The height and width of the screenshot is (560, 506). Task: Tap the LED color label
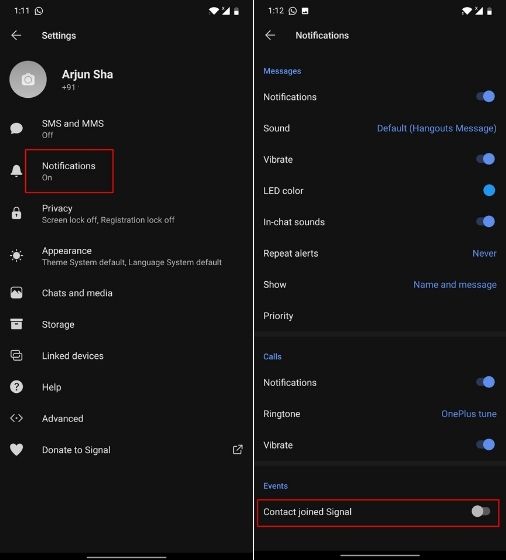[x=283, y=191]
